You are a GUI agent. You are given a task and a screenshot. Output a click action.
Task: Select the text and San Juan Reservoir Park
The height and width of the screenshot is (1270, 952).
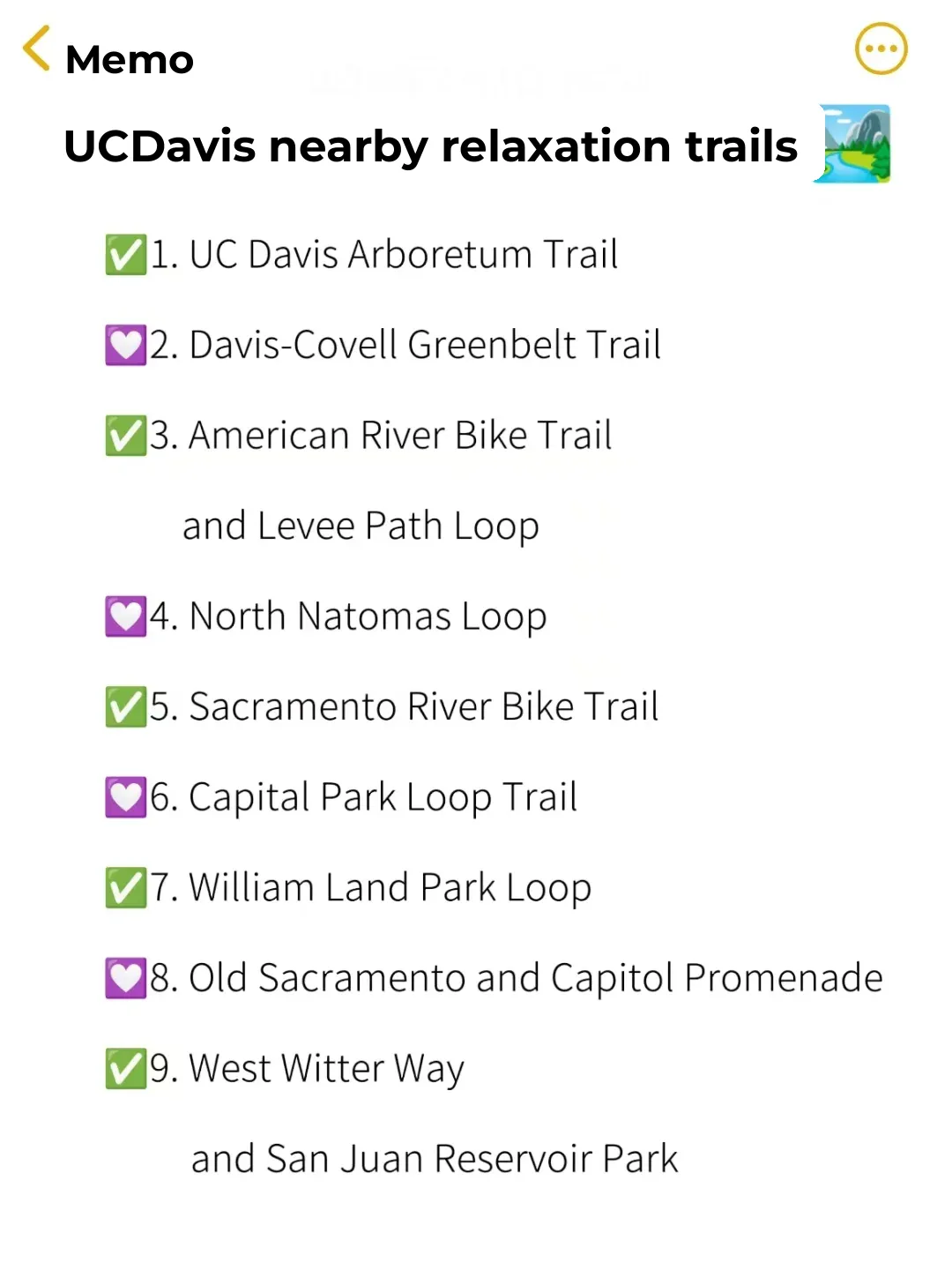(433, 1157)
